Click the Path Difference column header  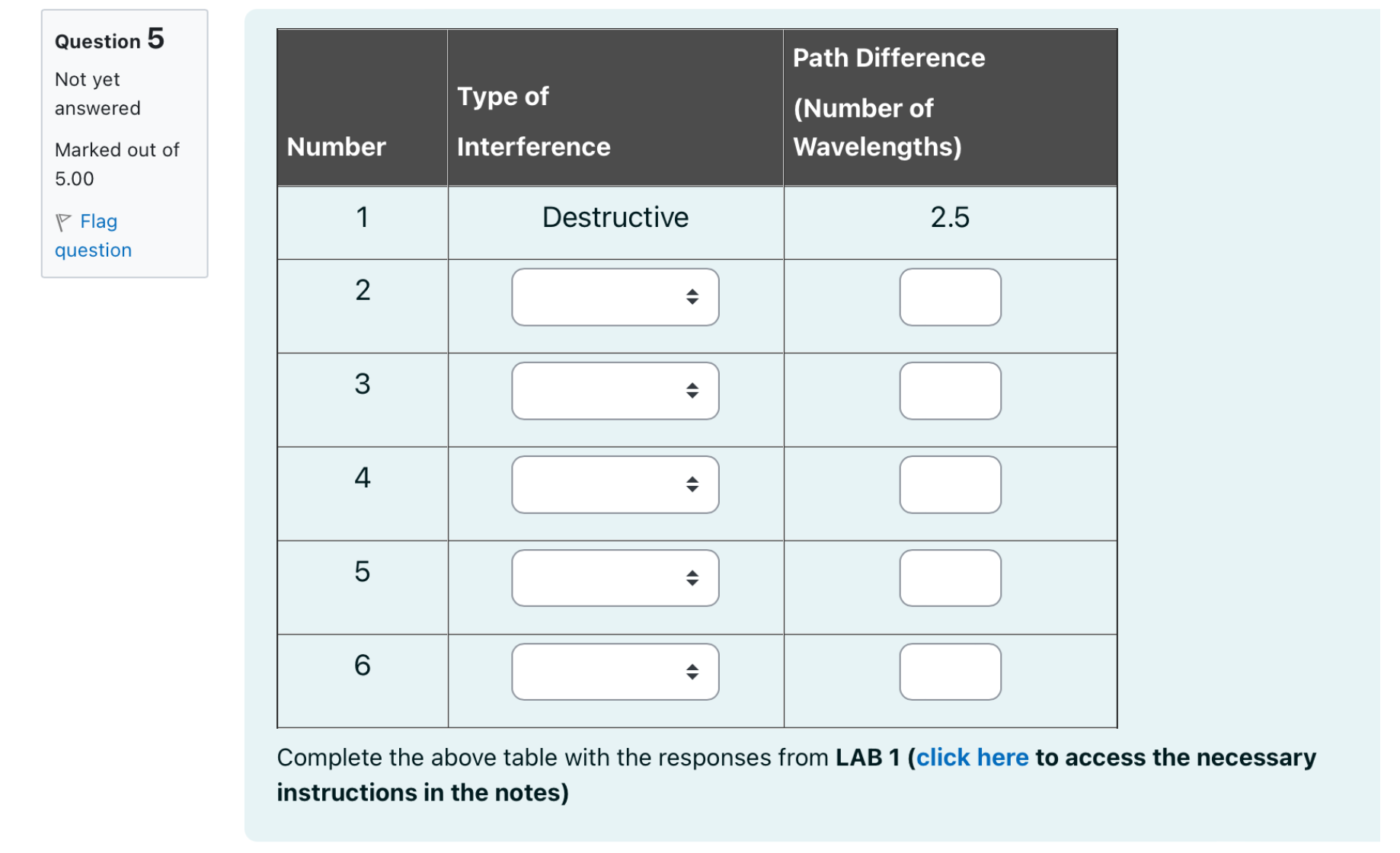click(x=887, y=57)
